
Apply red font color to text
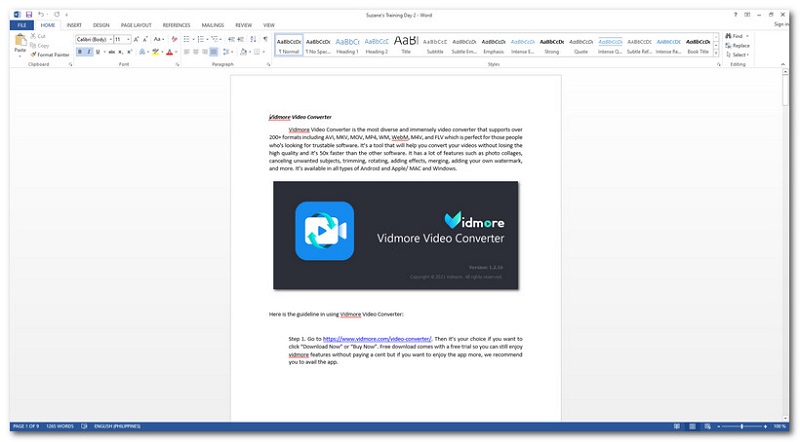click(x=169, y=52)
